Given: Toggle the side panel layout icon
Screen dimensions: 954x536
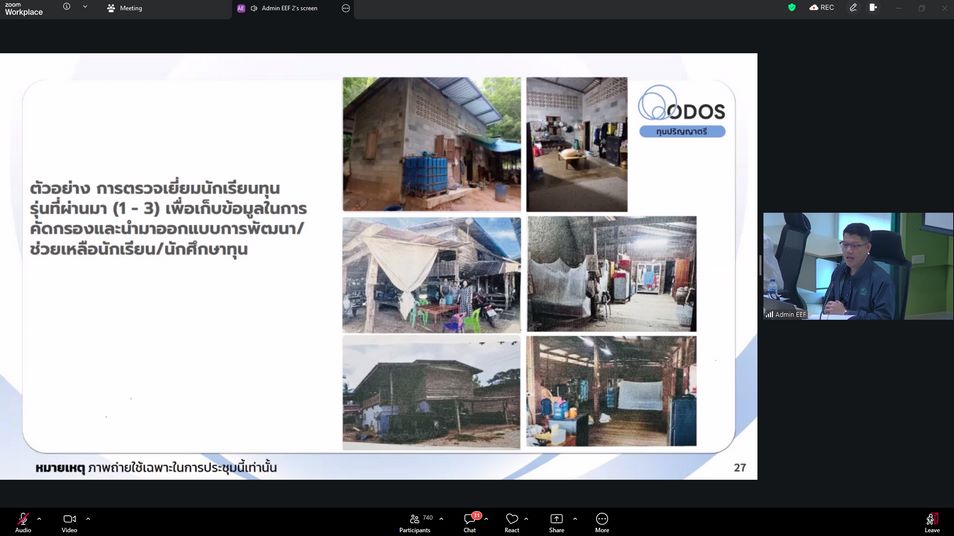Looking at the screenshot, I should click(x=873, y=7).
